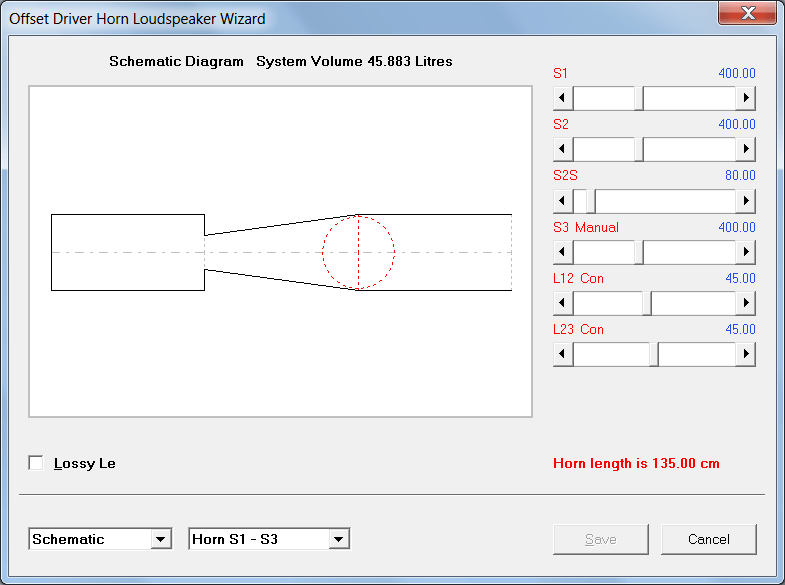Click the left arrow of L23 Con slider
Viewport: 785px width, 585px height.
click(563, 354)
